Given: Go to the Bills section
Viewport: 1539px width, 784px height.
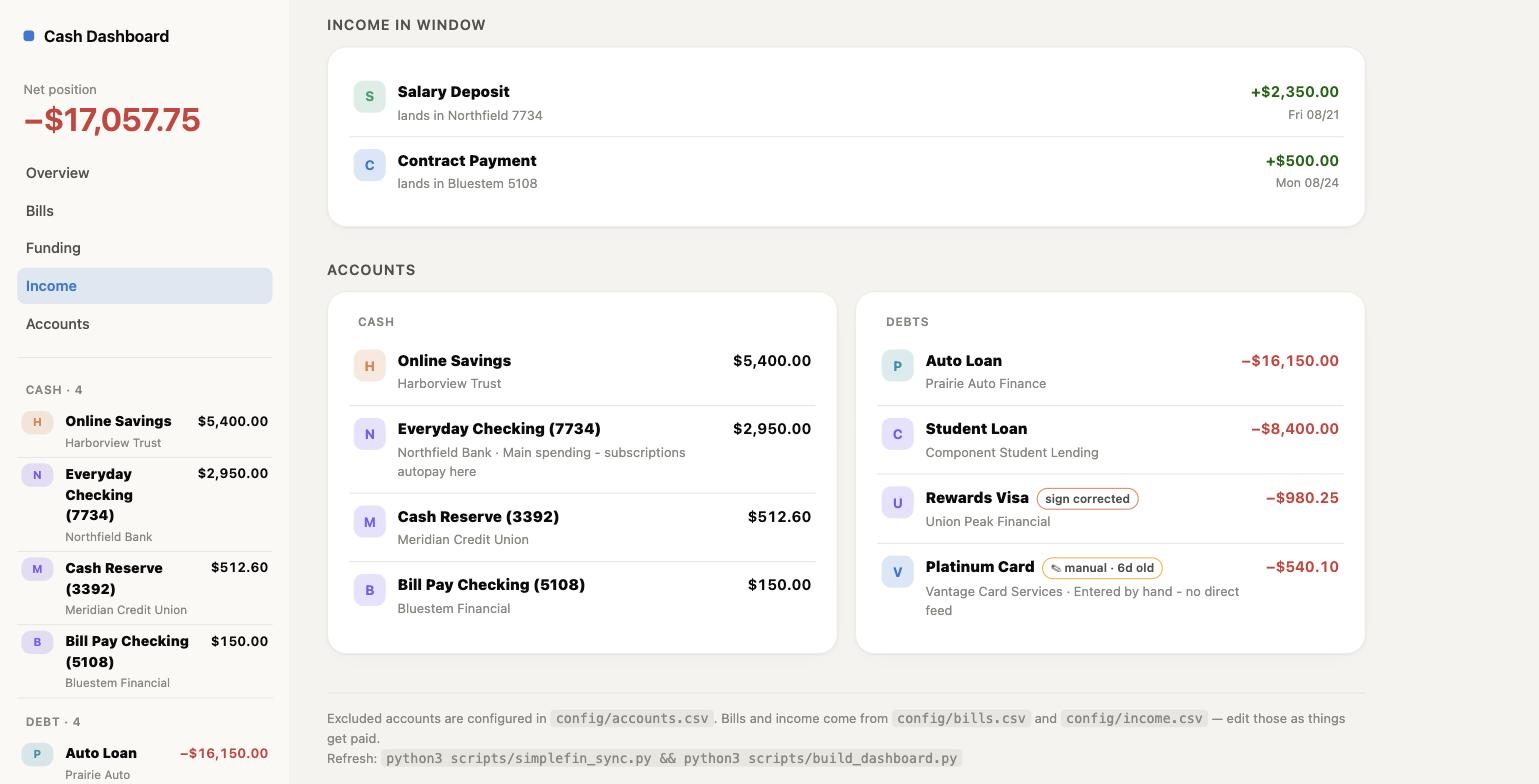Looking at the screenshot, I should click(144, 211).
